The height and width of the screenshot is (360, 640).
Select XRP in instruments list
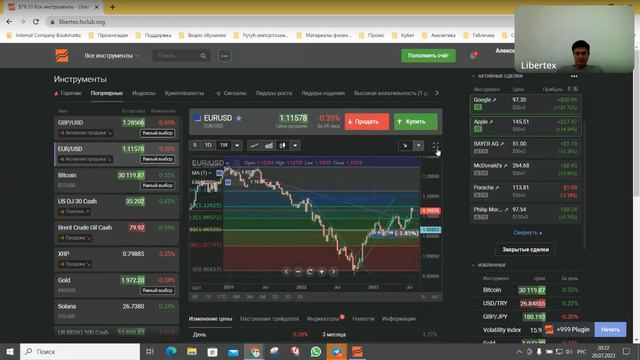(x=116, y=258)
